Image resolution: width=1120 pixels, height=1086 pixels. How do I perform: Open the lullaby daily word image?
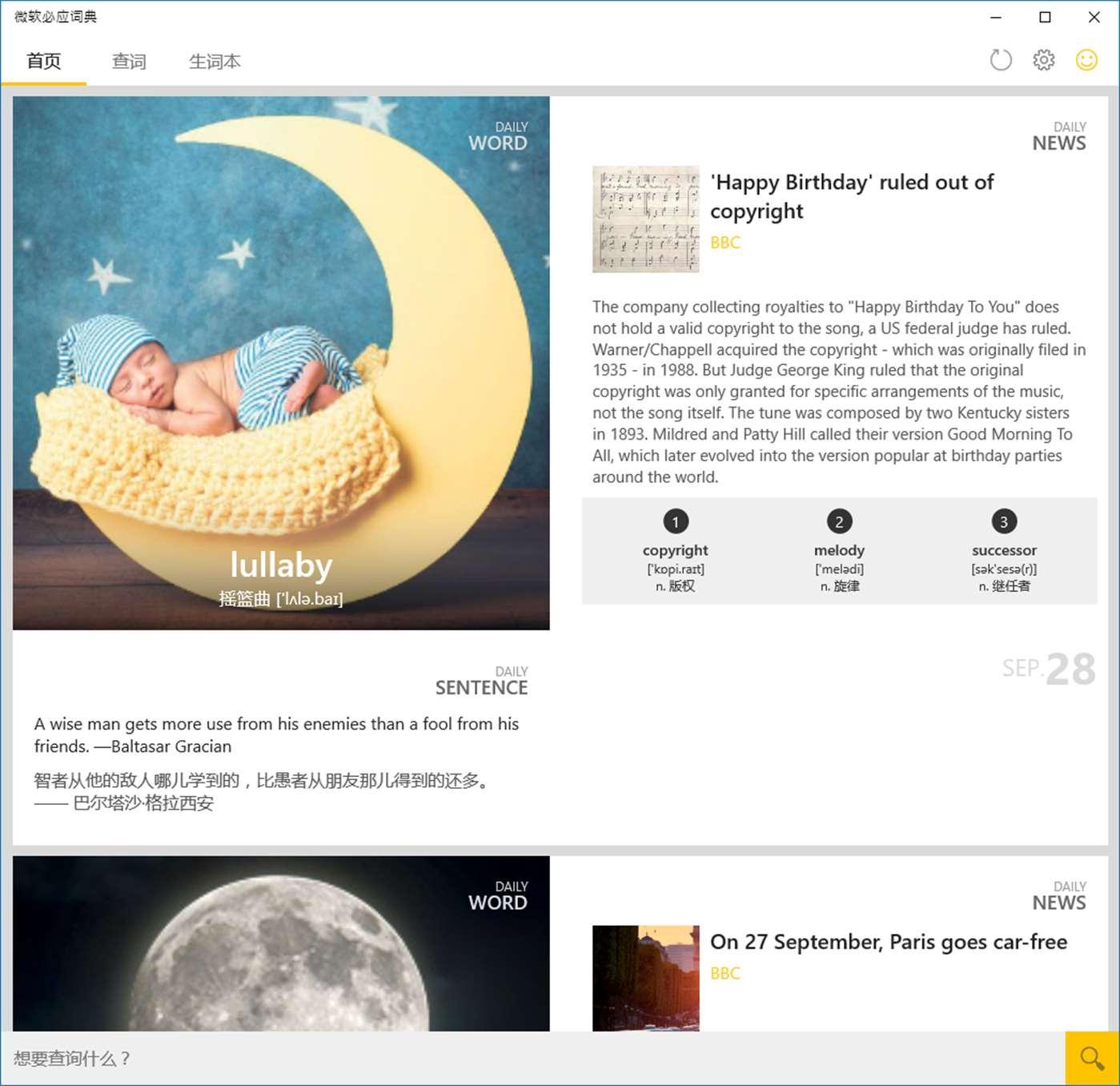pos(281,363)
